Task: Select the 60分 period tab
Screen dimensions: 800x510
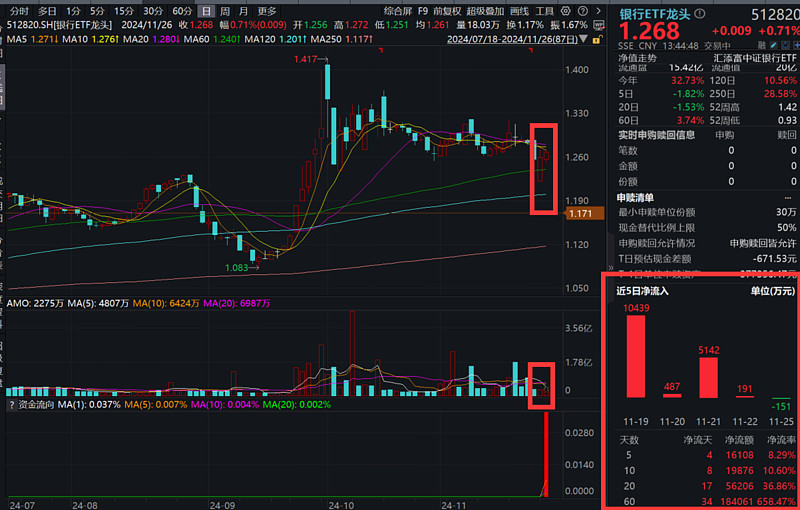Action: 182,11
